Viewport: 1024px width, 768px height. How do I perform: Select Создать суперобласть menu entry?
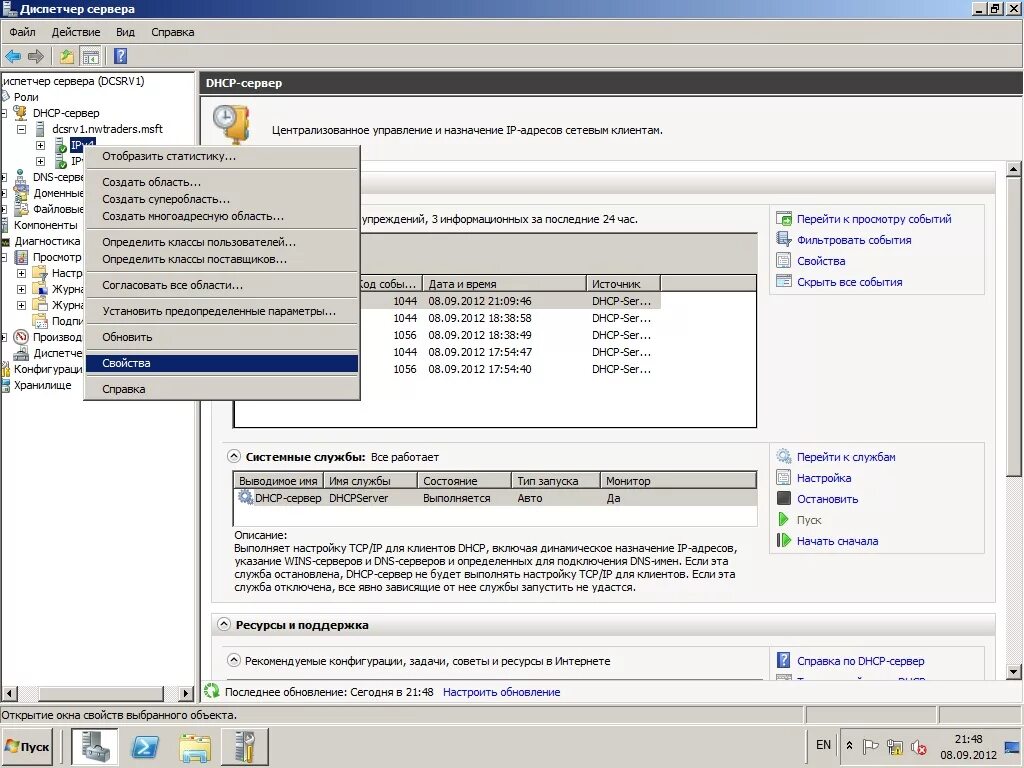(221, 199)
